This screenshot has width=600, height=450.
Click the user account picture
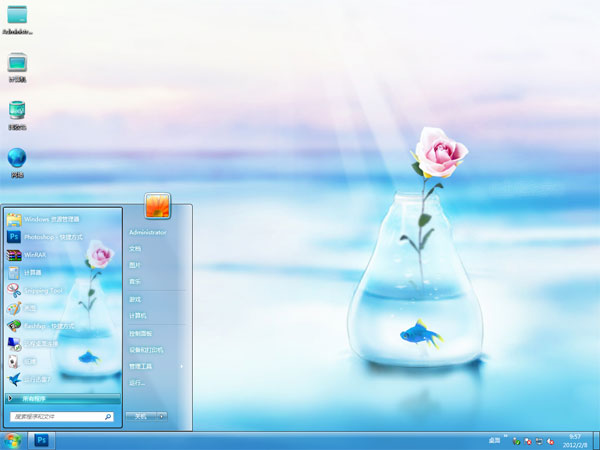(x=158, y=205)
